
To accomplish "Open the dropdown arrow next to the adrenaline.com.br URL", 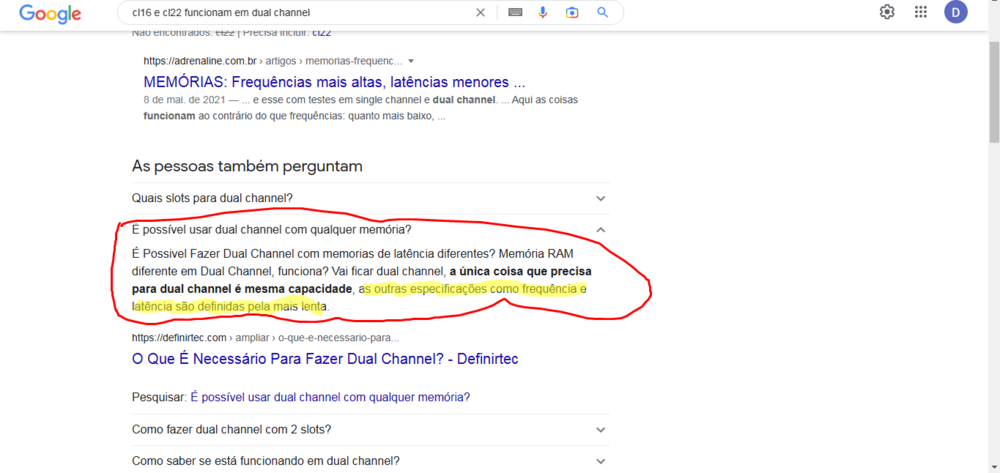I will coord(411,61).
